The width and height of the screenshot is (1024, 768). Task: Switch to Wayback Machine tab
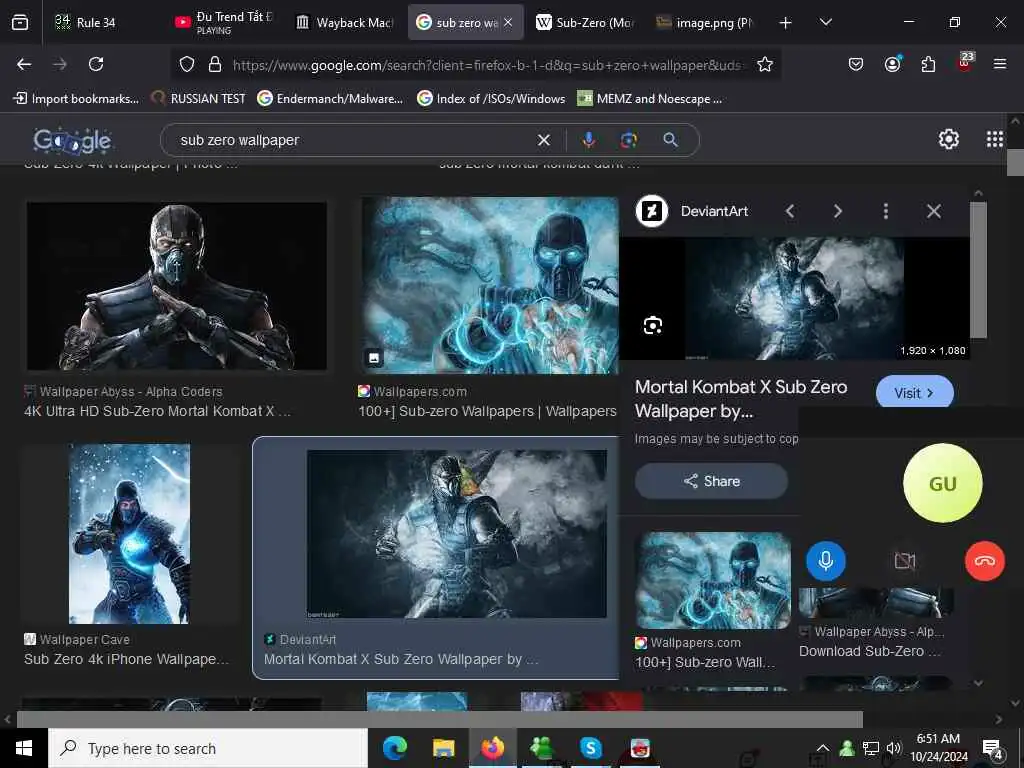344,22
